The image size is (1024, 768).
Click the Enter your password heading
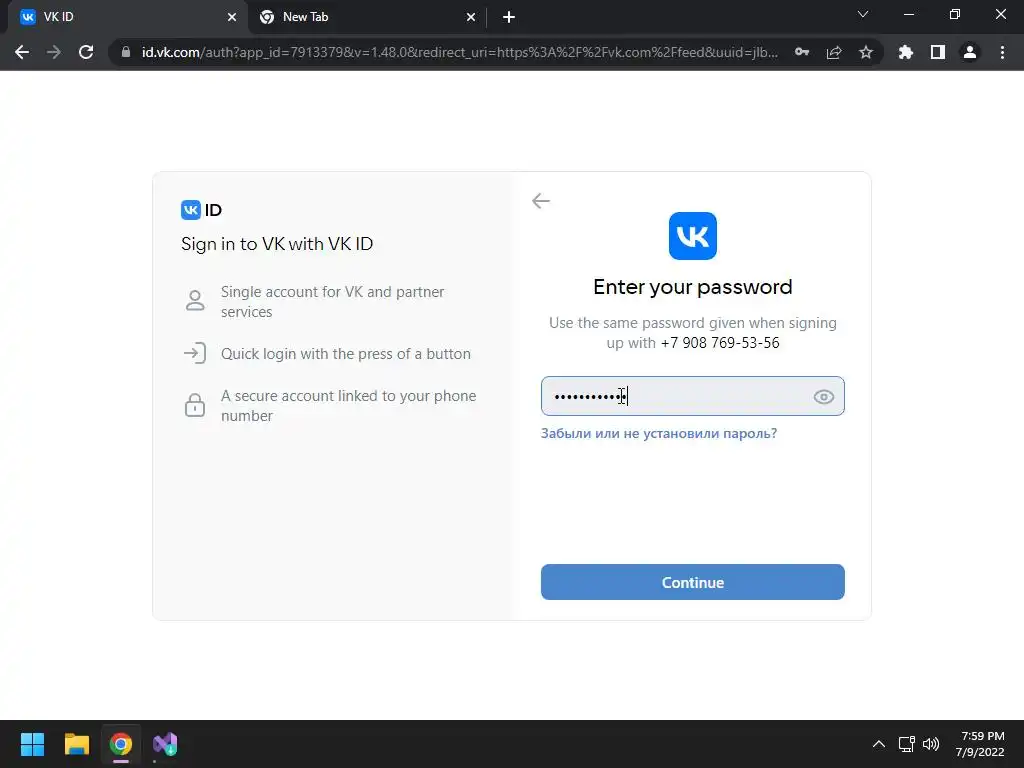[x=692, y=287]
